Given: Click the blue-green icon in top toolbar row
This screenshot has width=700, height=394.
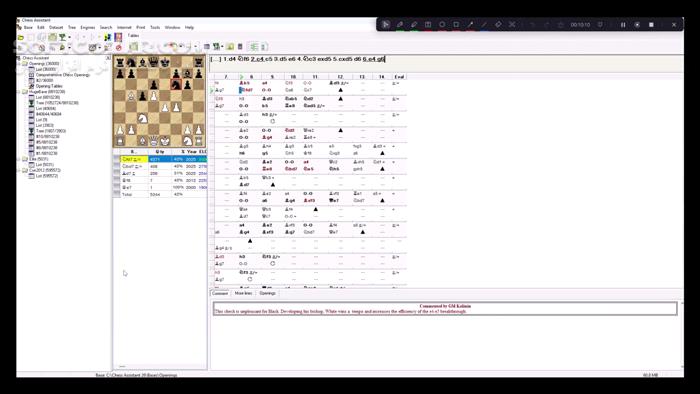Looking at the screenshot, I should (108, 37).
